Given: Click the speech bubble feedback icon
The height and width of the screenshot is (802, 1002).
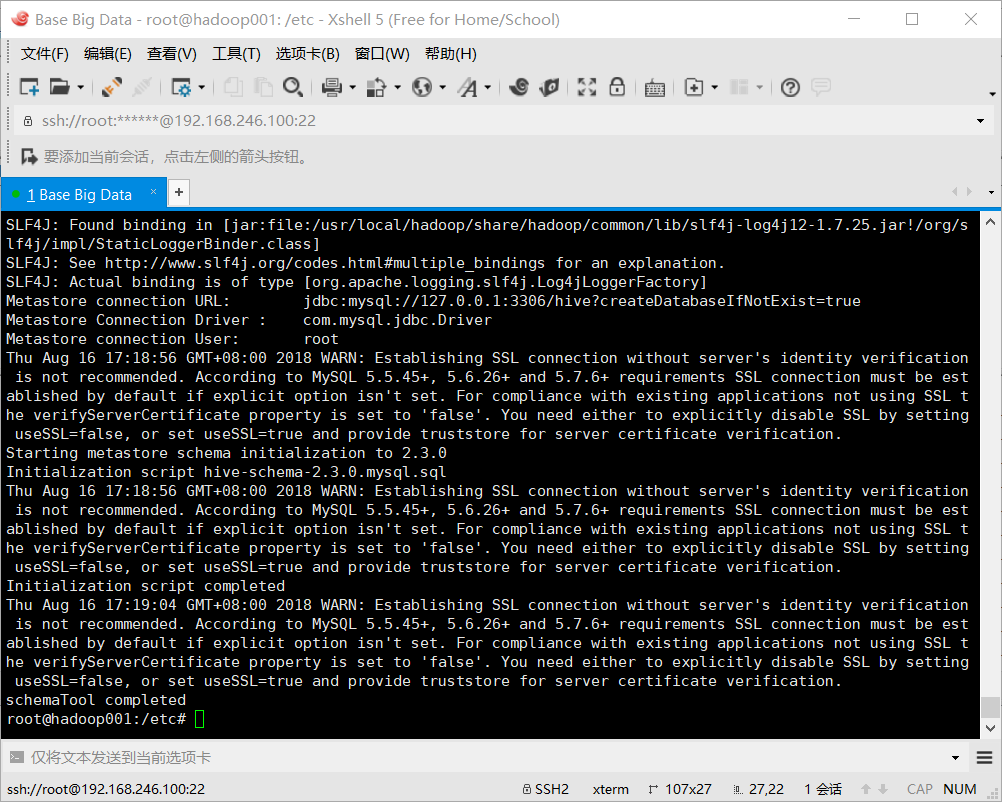Looking at the screenshot, I should click(821, 87).
